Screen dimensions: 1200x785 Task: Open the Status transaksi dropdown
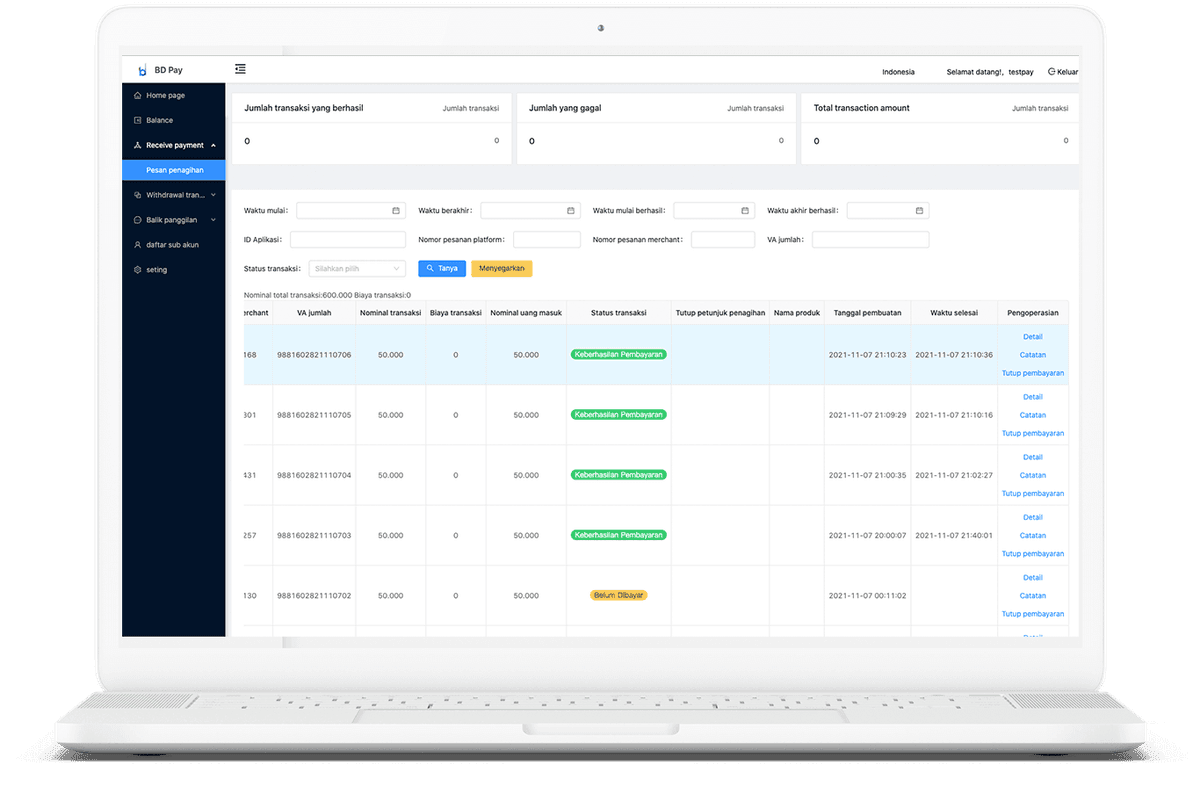(x=356, y=269)
